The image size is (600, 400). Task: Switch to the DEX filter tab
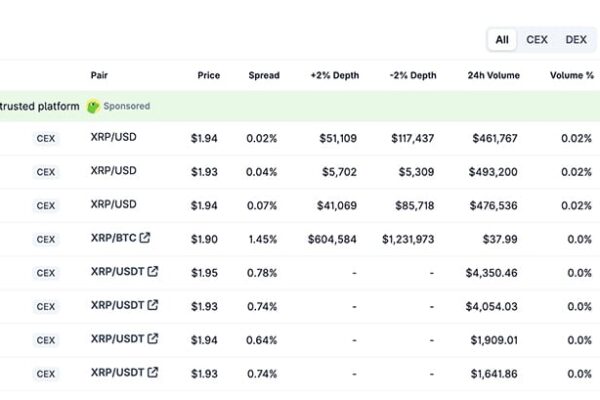pos(576,40)
